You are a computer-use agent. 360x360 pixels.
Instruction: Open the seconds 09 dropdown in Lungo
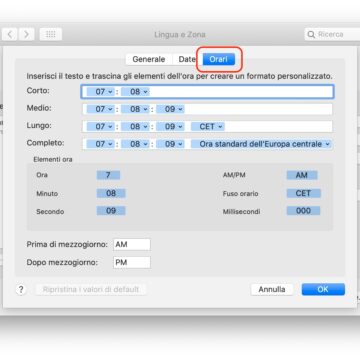170,127
